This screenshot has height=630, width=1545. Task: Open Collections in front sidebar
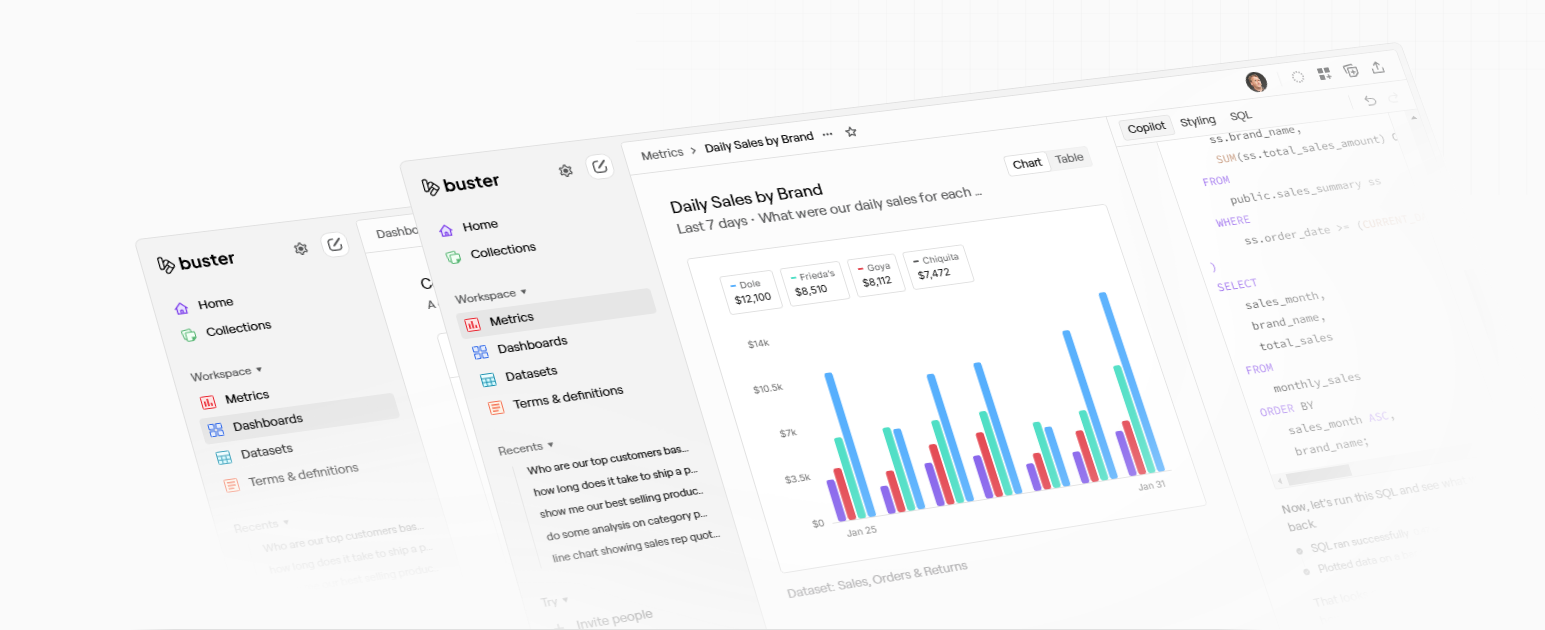pyautogui.click(x=503, y=249)
